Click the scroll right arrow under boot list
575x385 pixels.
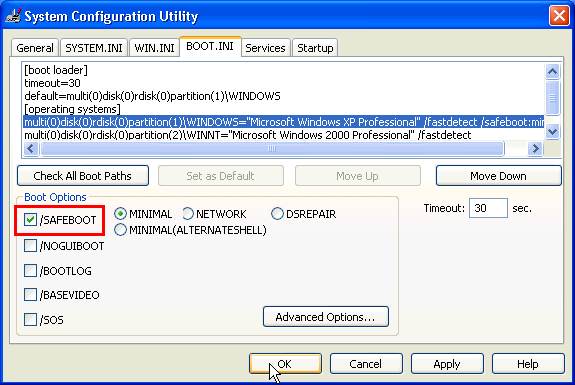(535, 148)
